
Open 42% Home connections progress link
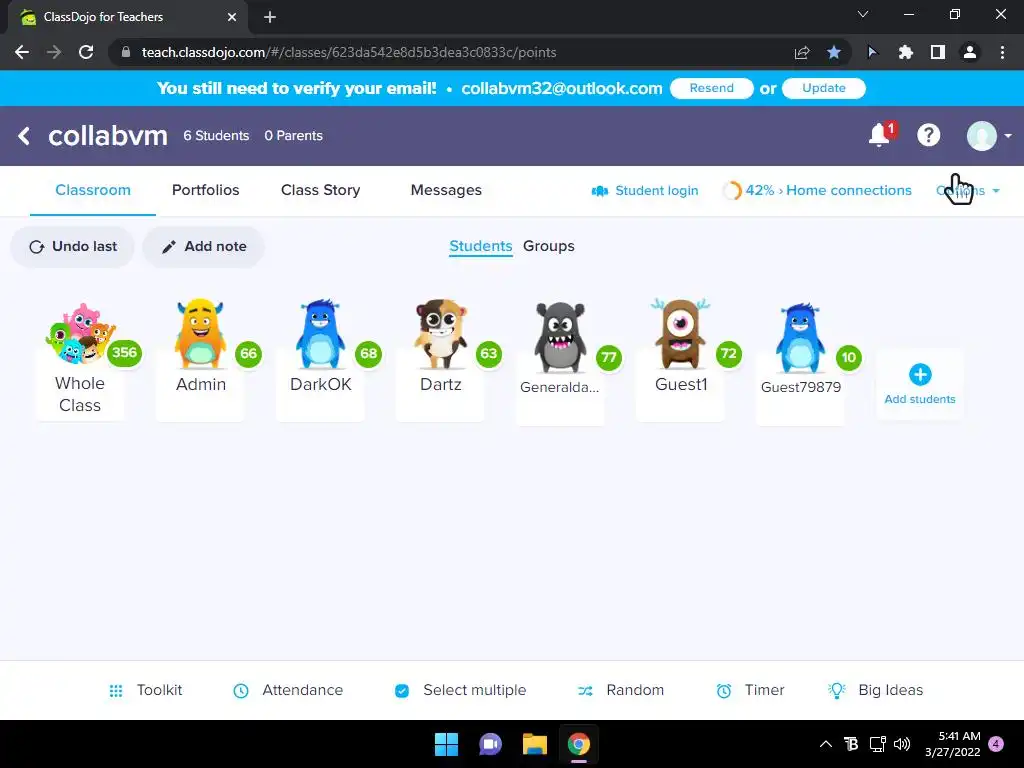tap(817, 191)
